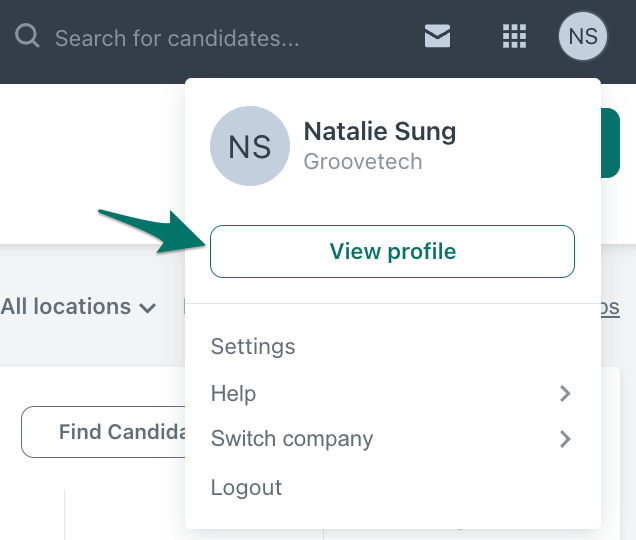Expand the Help submenu
Image resolution: width=636 pixels, height=540 pixels.
coord(234,394)
